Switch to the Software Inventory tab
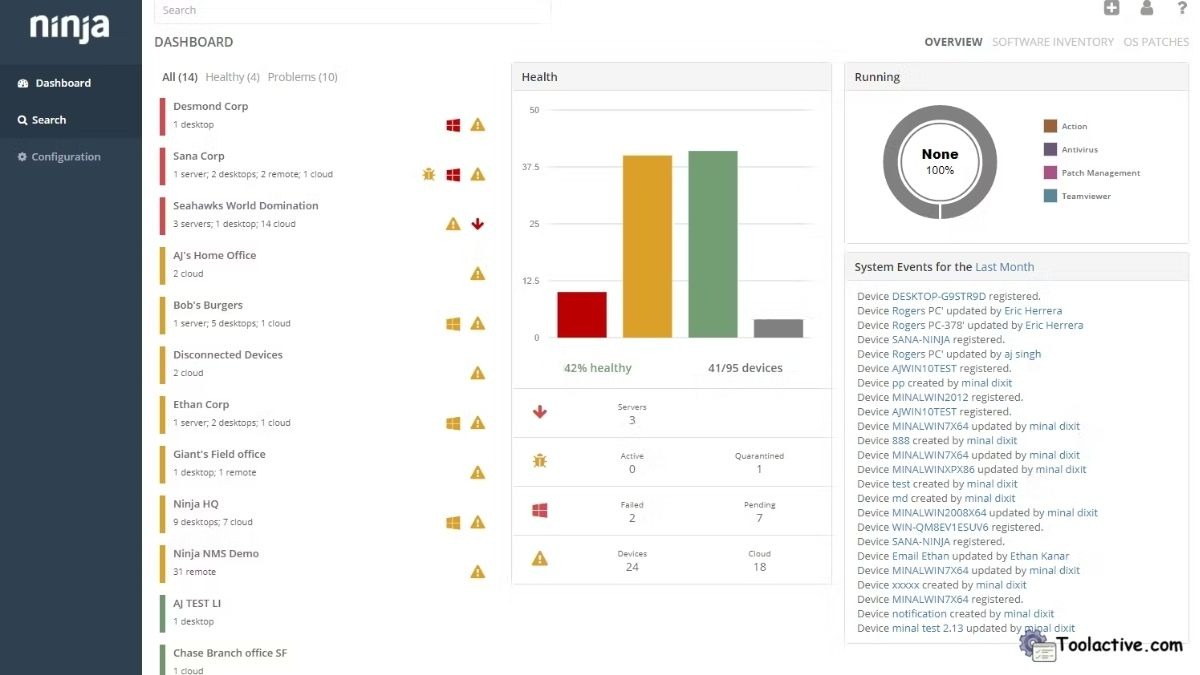Screen dimensions: 1200x675 [x=1052, y=42]
